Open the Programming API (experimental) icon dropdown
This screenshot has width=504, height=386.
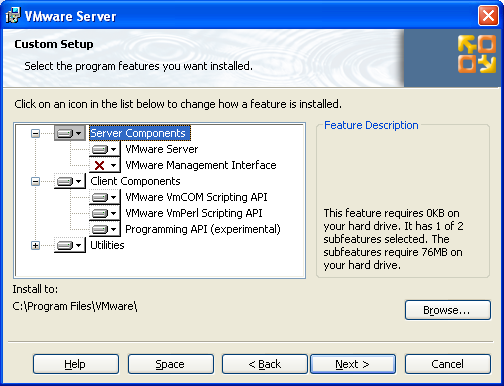[105, 229]
